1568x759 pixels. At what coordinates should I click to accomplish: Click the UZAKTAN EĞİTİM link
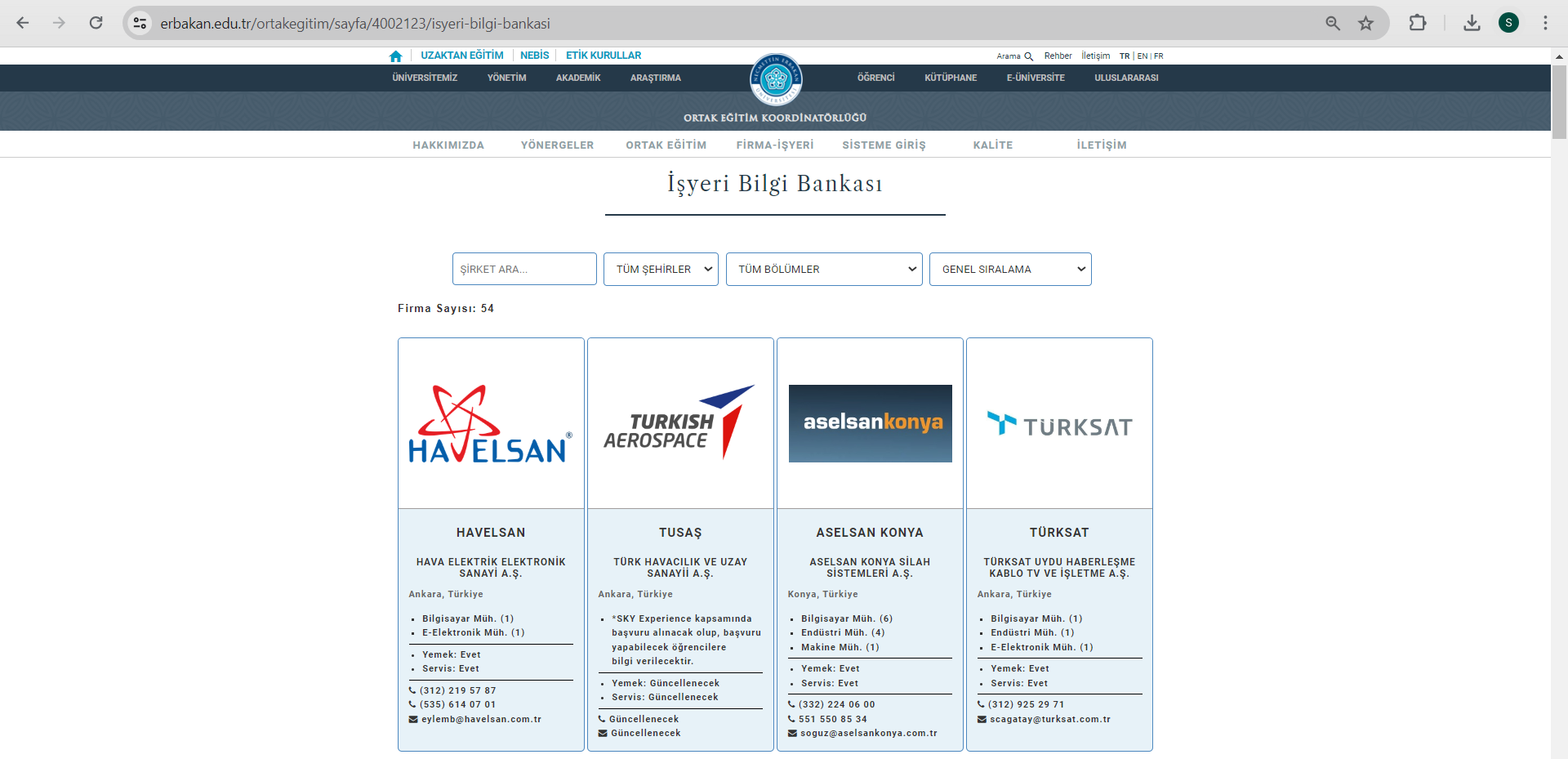(462, 56)
